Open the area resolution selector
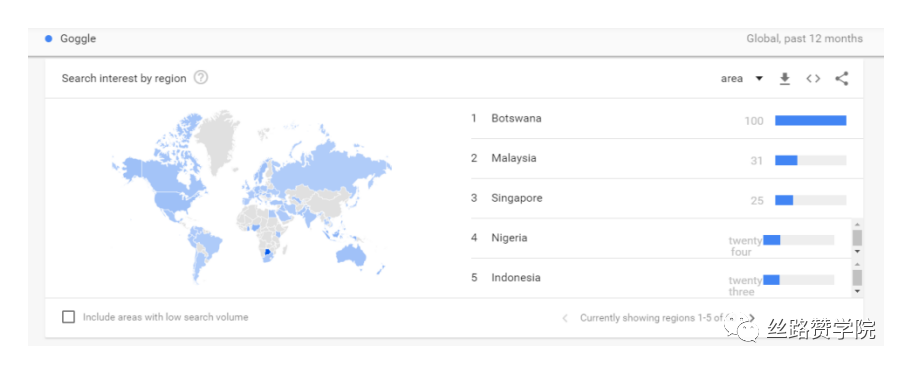This screenshot has height=369, width=905. point(742,79)
